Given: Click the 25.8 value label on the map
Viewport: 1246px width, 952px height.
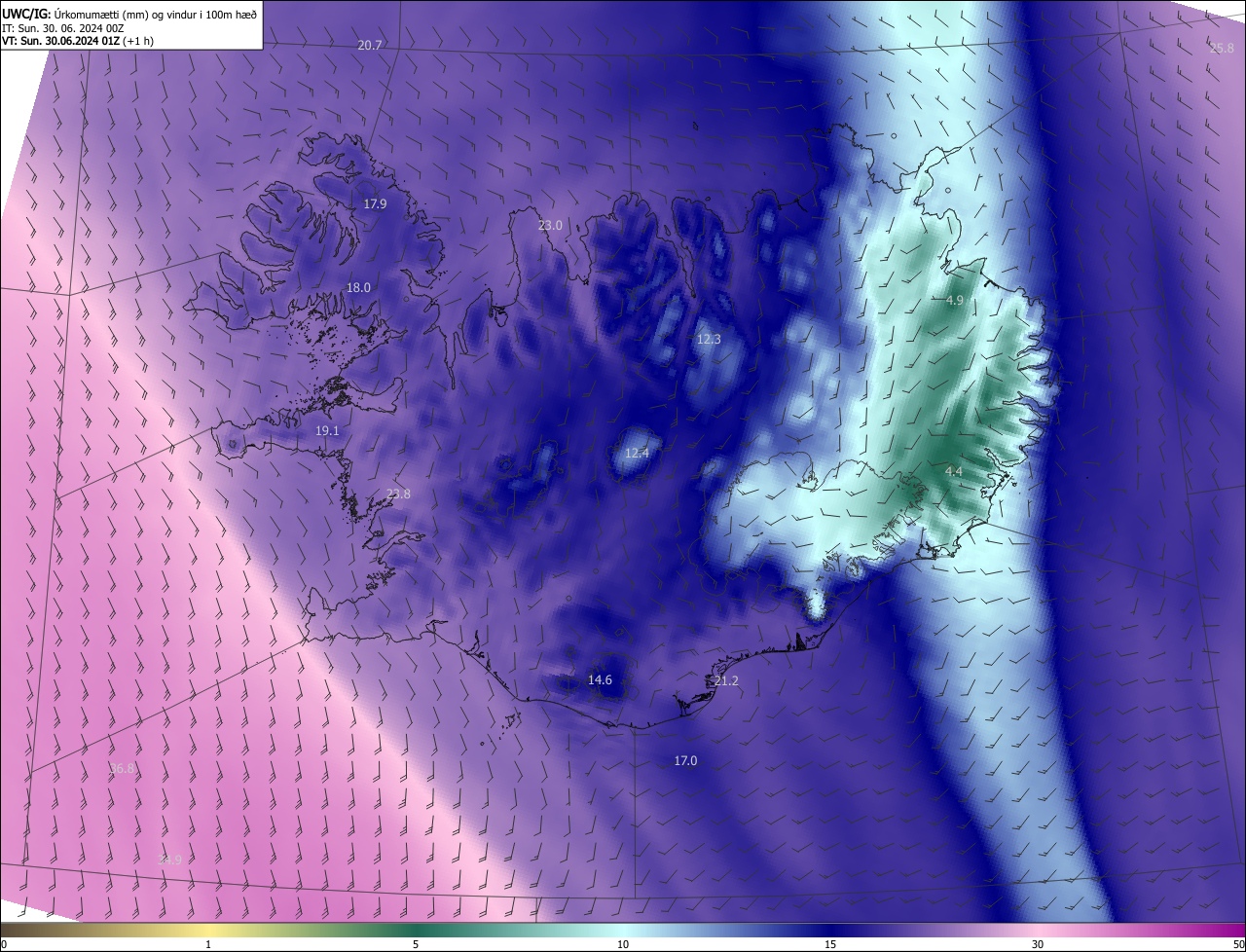Looking at the screenshot, I should [1222, 48].
